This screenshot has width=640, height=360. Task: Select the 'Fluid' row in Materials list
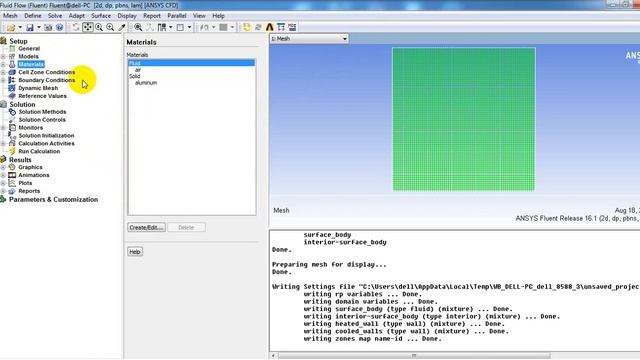pyautogui.click(x=191, y=63)
